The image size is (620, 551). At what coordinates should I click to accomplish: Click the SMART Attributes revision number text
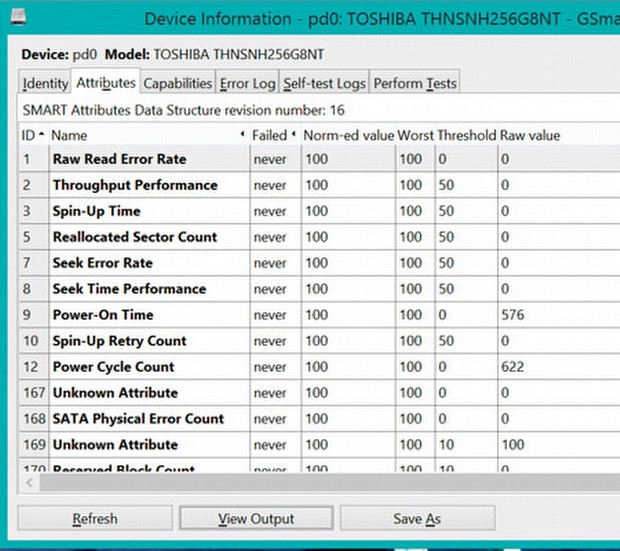(x=183, y=110)
